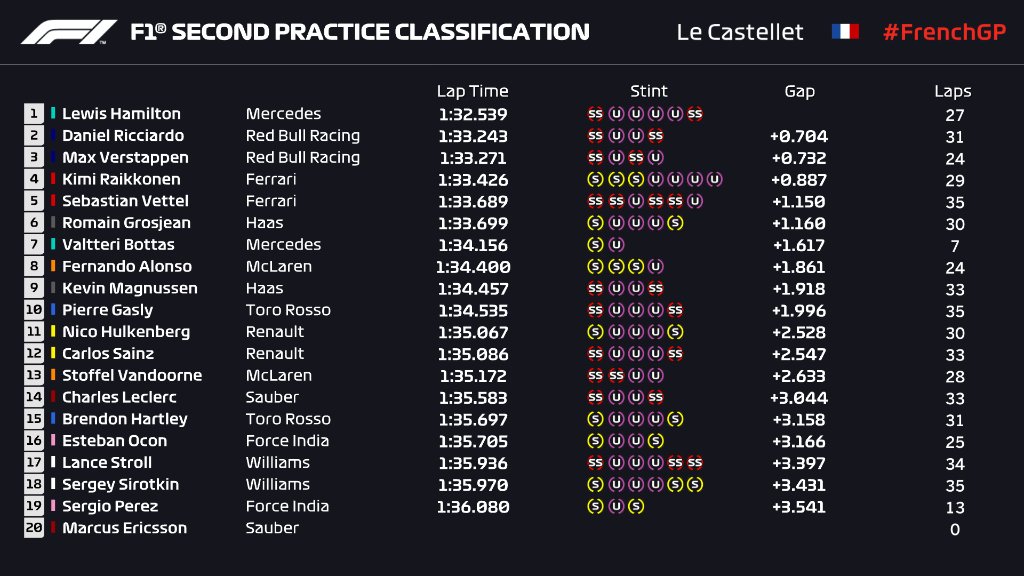Click the Gap column header
Screen dimensions: 1024x576
799,91
